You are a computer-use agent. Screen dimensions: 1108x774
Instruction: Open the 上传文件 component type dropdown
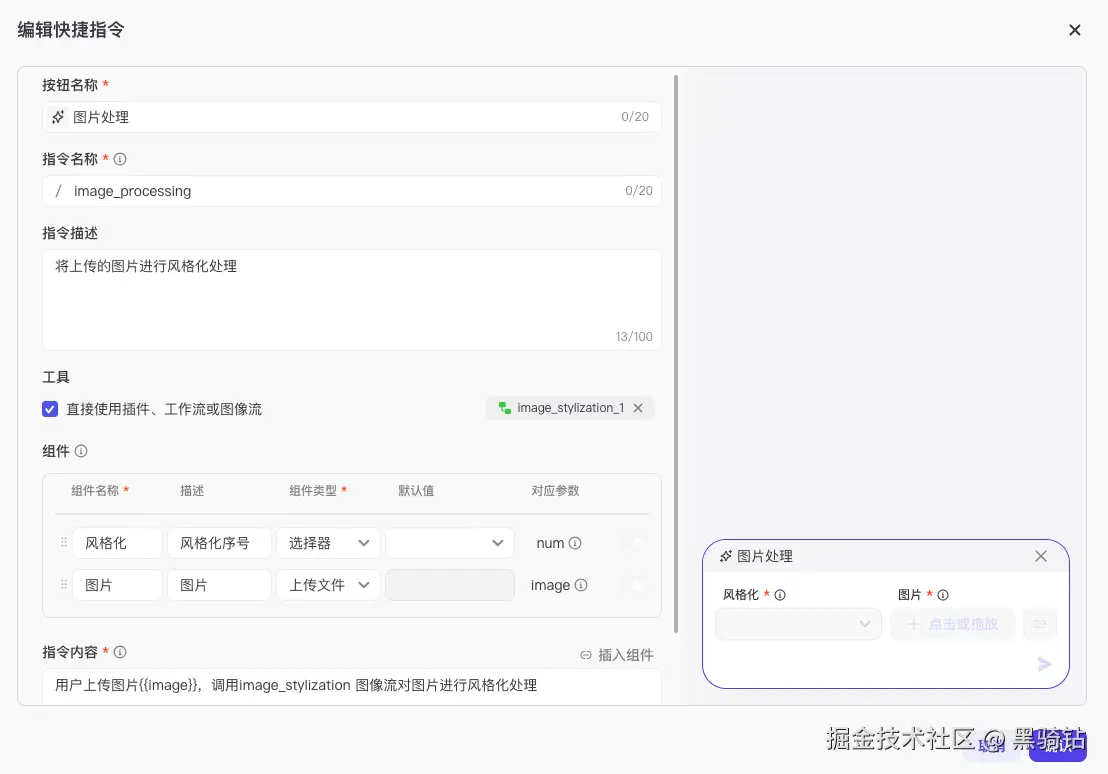pos(328,585)
